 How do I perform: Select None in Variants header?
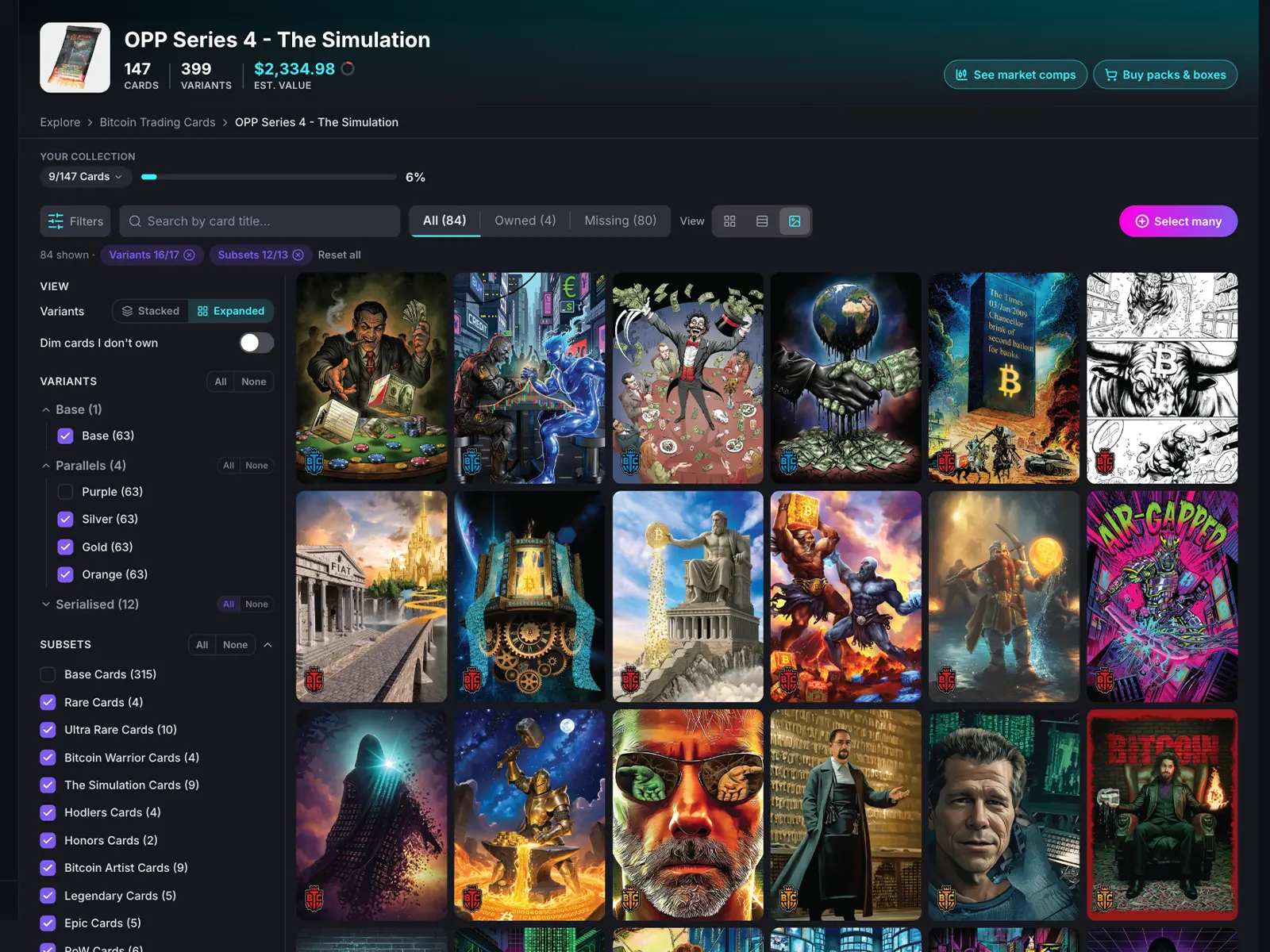(254, 382)
